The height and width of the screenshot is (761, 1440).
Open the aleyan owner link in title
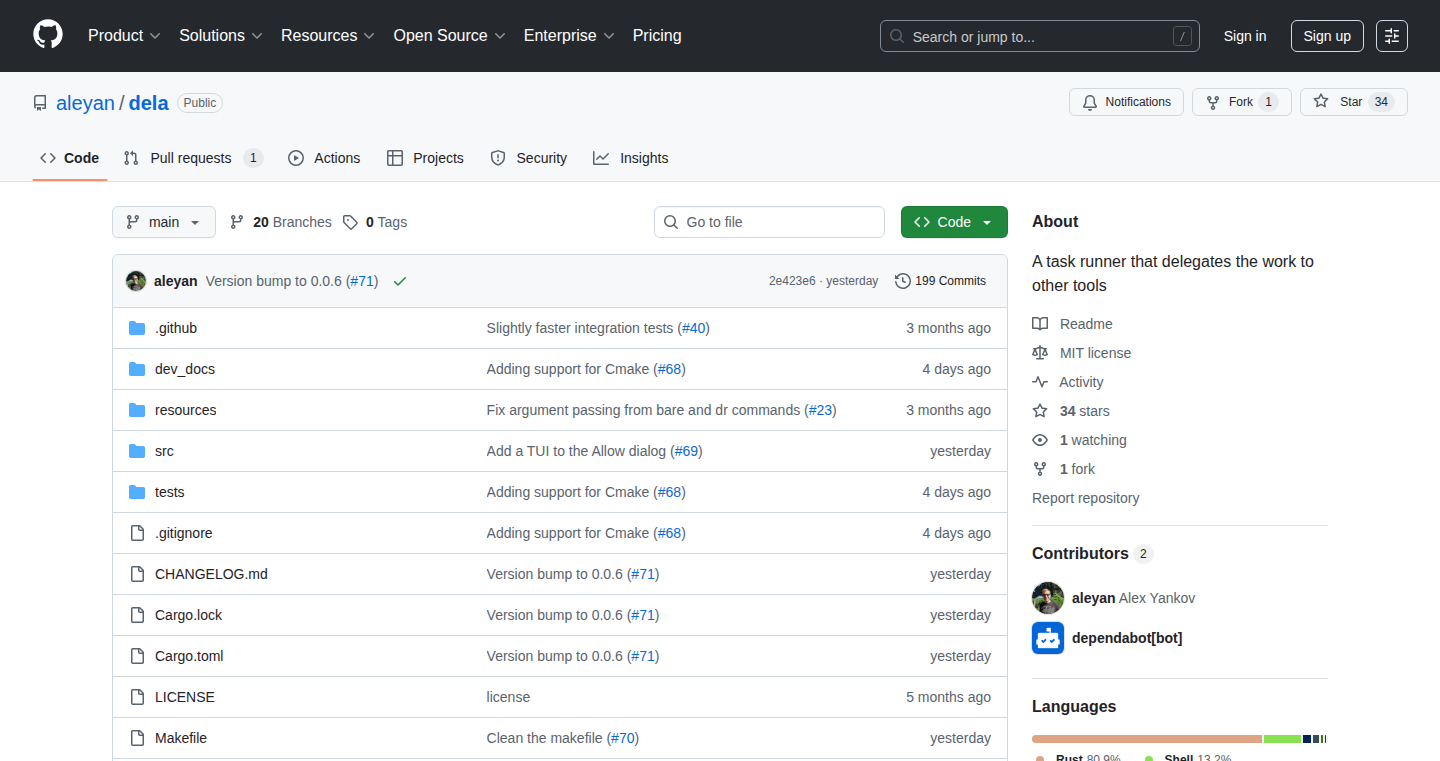(x=85, y=103)
